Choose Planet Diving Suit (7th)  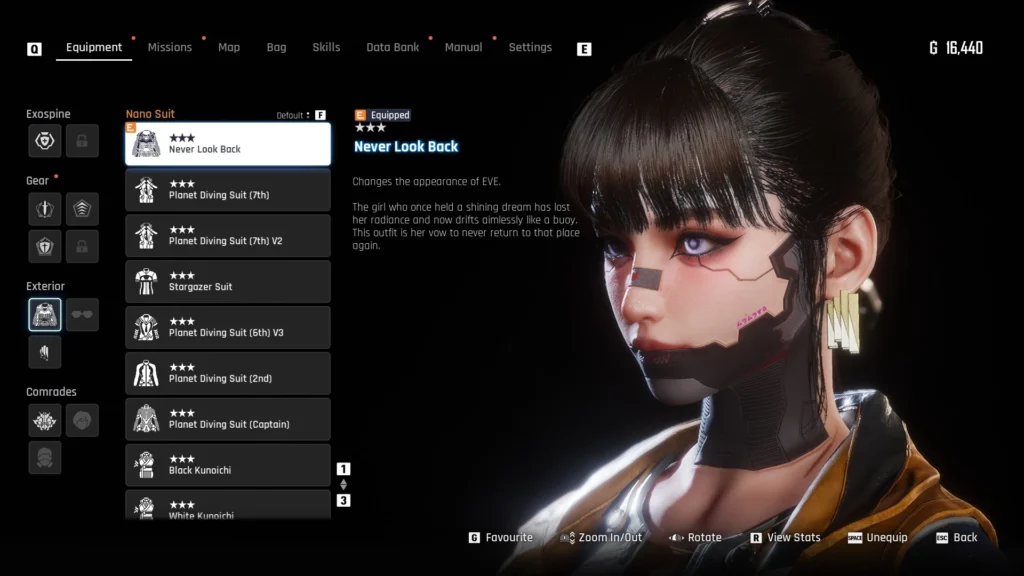tap(228, 190)
